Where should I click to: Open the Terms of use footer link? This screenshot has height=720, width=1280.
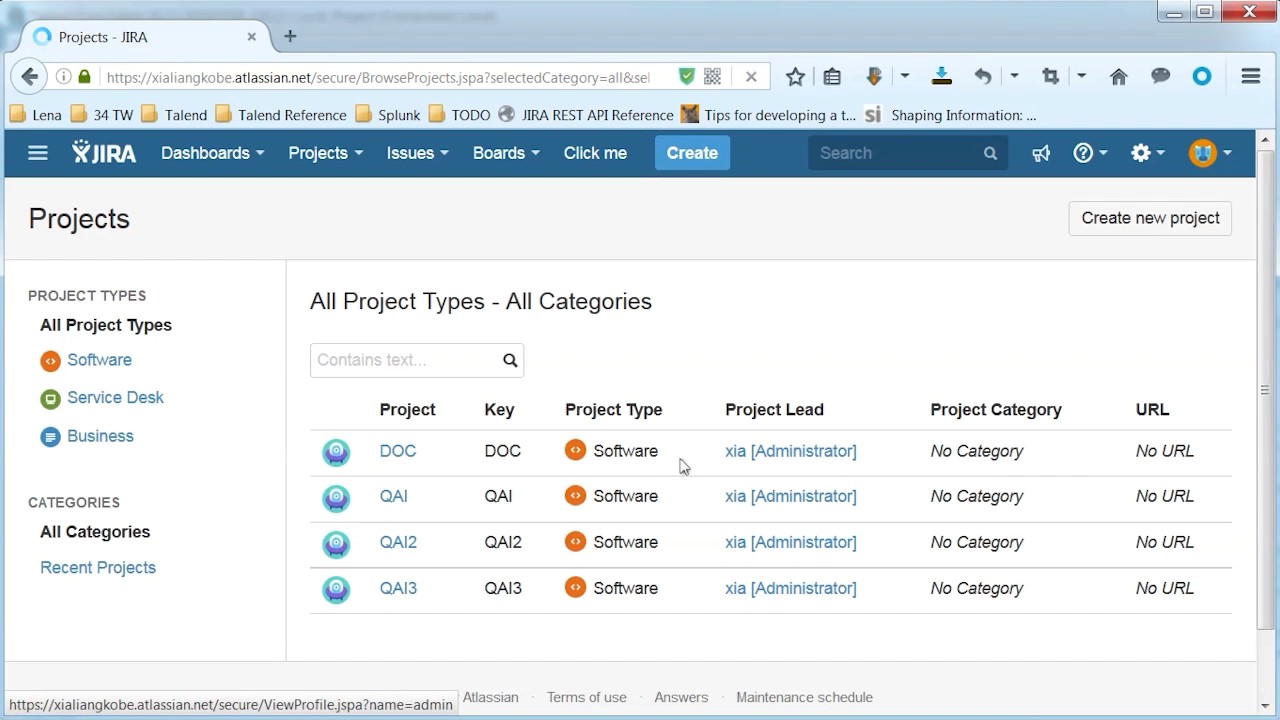tap(587, 697)
